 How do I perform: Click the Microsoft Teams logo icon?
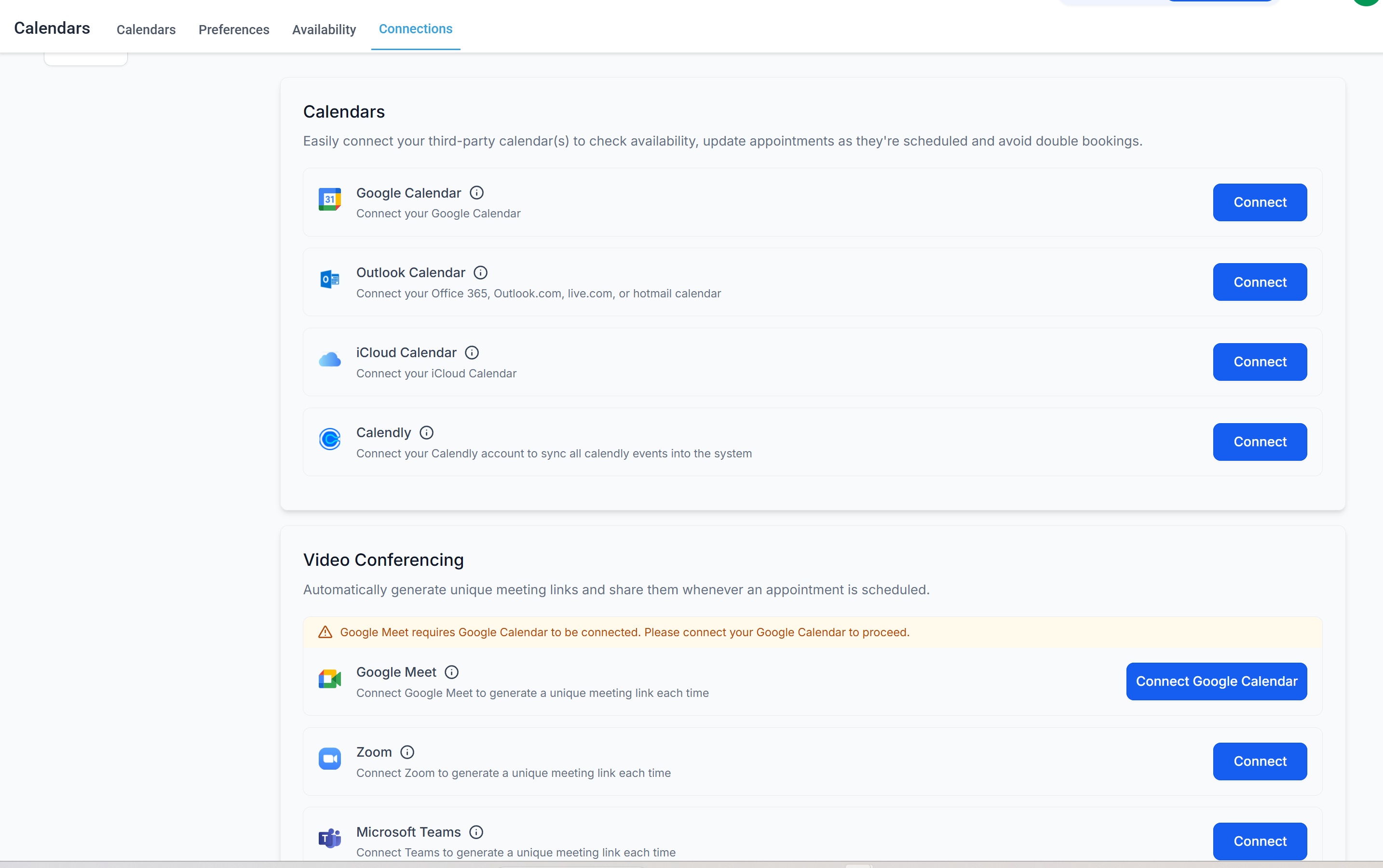point(330,839)
